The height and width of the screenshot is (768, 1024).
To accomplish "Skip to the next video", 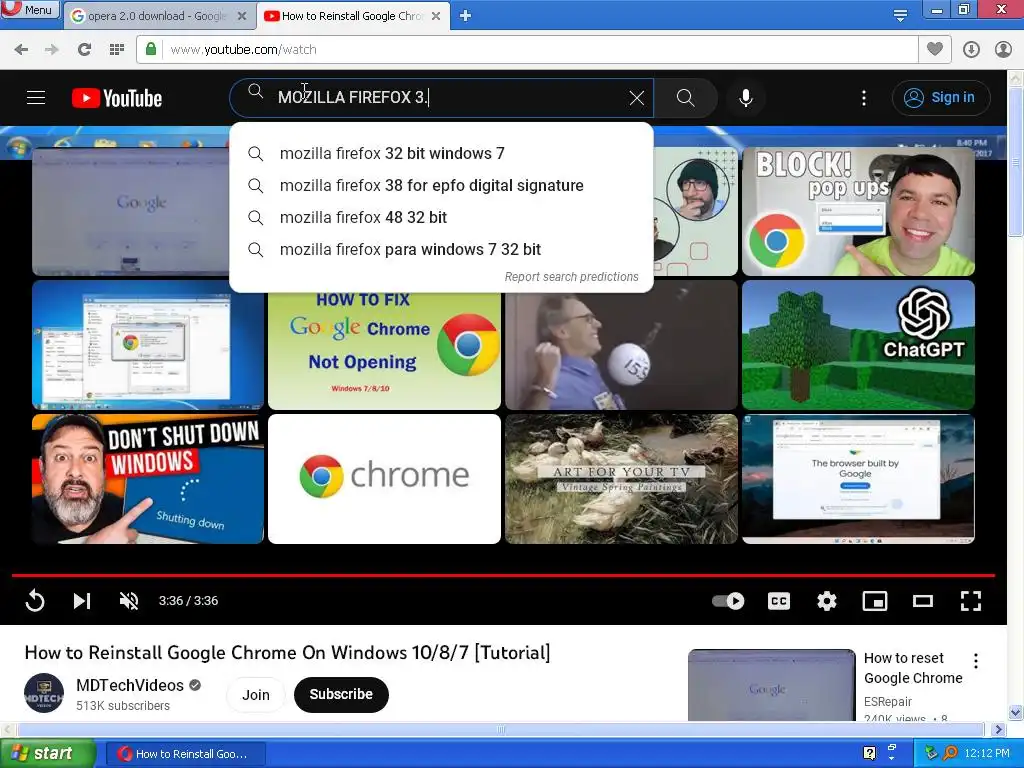I will 82,601.
